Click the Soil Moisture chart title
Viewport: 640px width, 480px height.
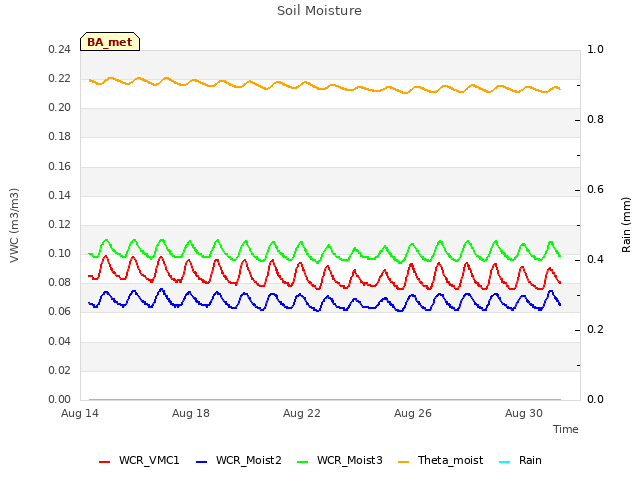click(320, 11)
